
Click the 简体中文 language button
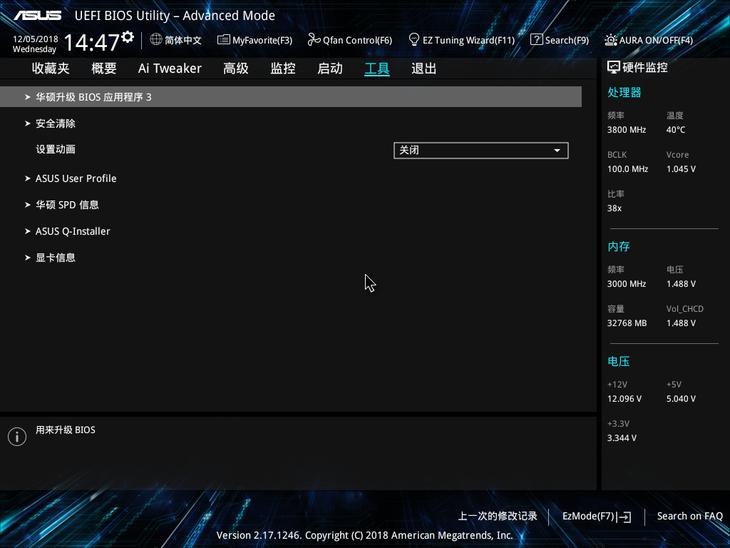tap(176, 40)
